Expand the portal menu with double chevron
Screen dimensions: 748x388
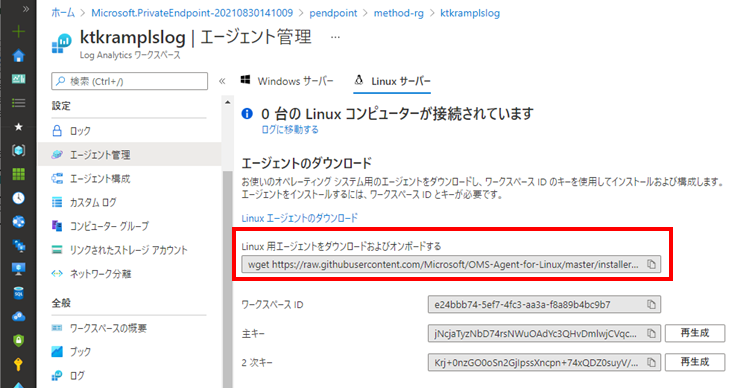coord(26,9)
